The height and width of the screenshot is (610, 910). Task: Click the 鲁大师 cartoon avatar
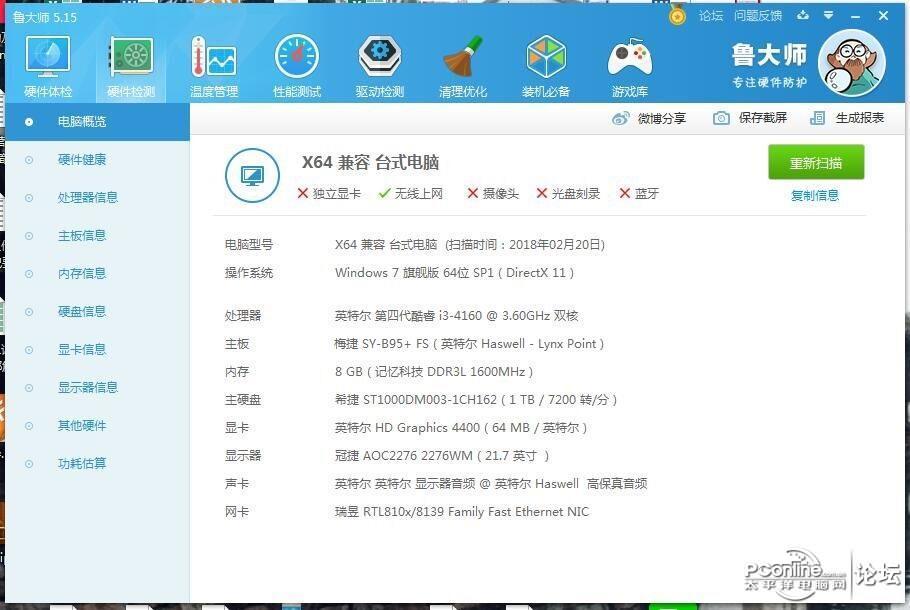pos(851,63)
